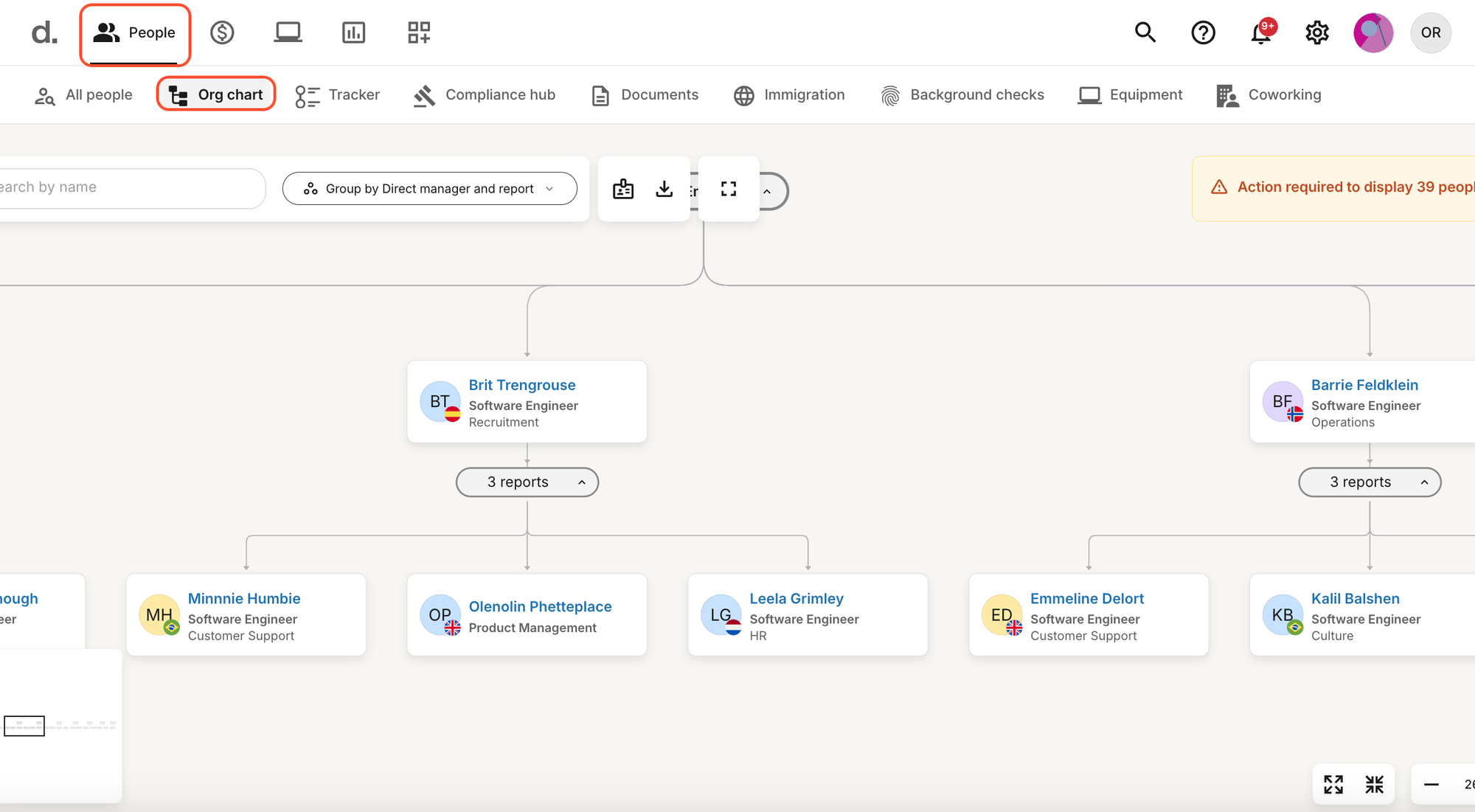The height and width of the screenshot is (812, 1475).
Task: Click the collapse all arrows icon
Action: coord(1375,785)
